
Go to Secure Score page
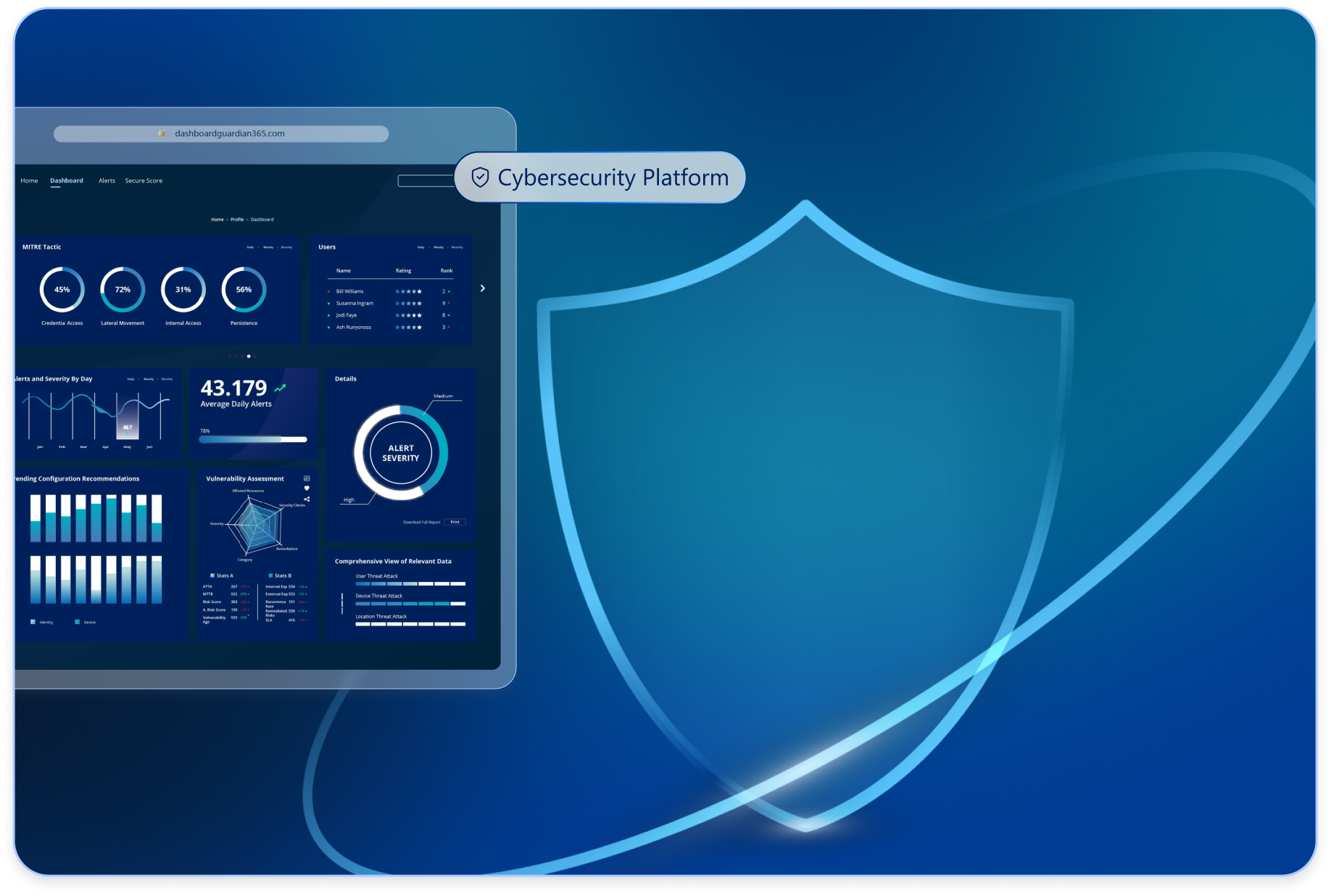point(144,181)
